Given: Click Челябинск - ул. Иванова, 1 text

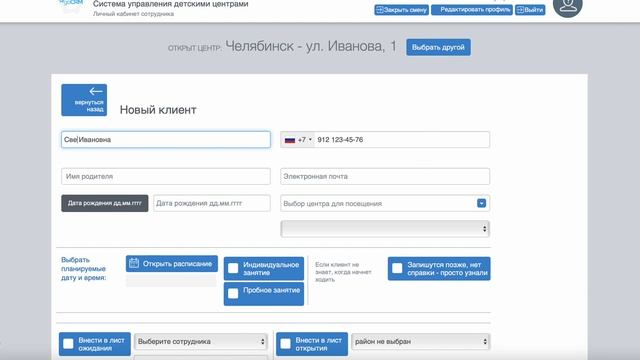Looking at the screenshot, I should (x=311, y=46).
